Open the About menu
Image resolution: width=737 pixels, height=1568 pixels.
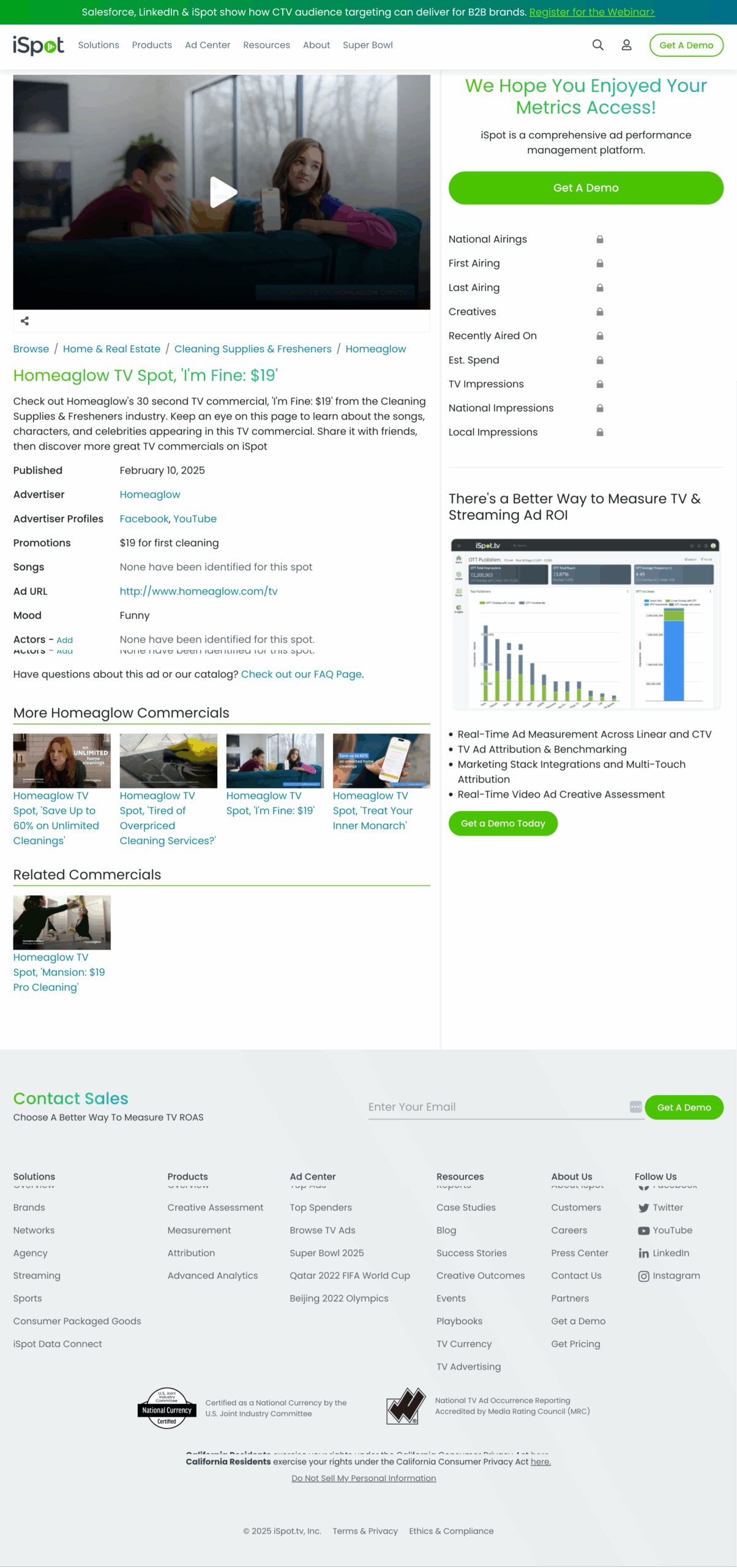(x=316, y=45)
